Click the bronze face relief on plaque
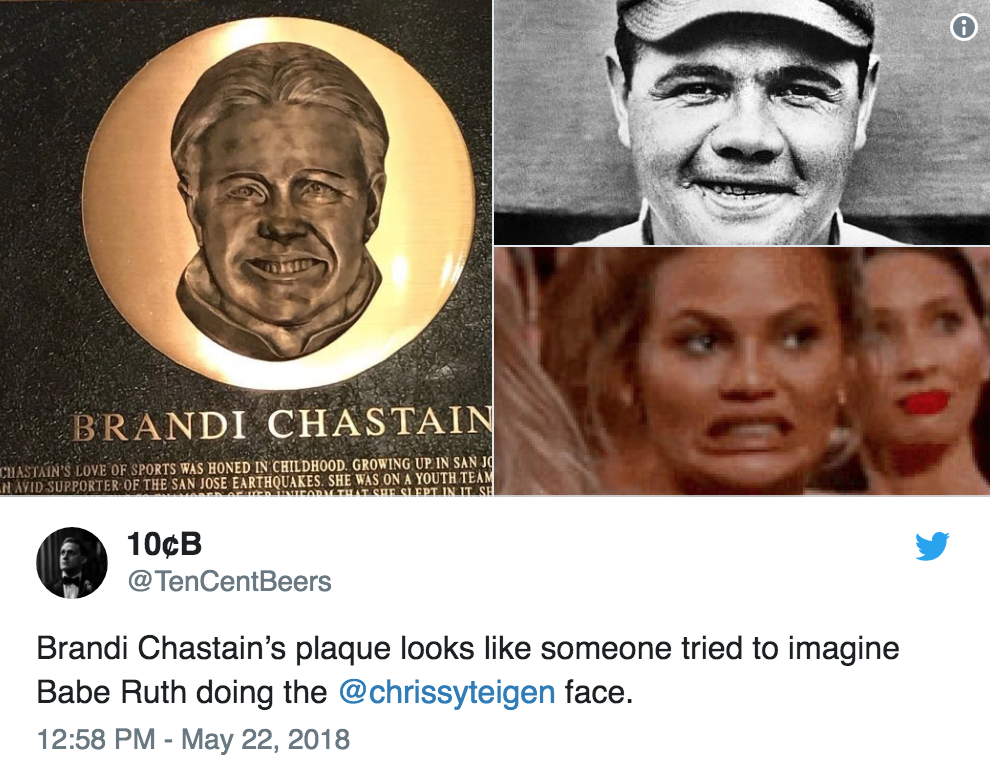The width and height of the screenshot is (990, 768). (x=280, y=202)
